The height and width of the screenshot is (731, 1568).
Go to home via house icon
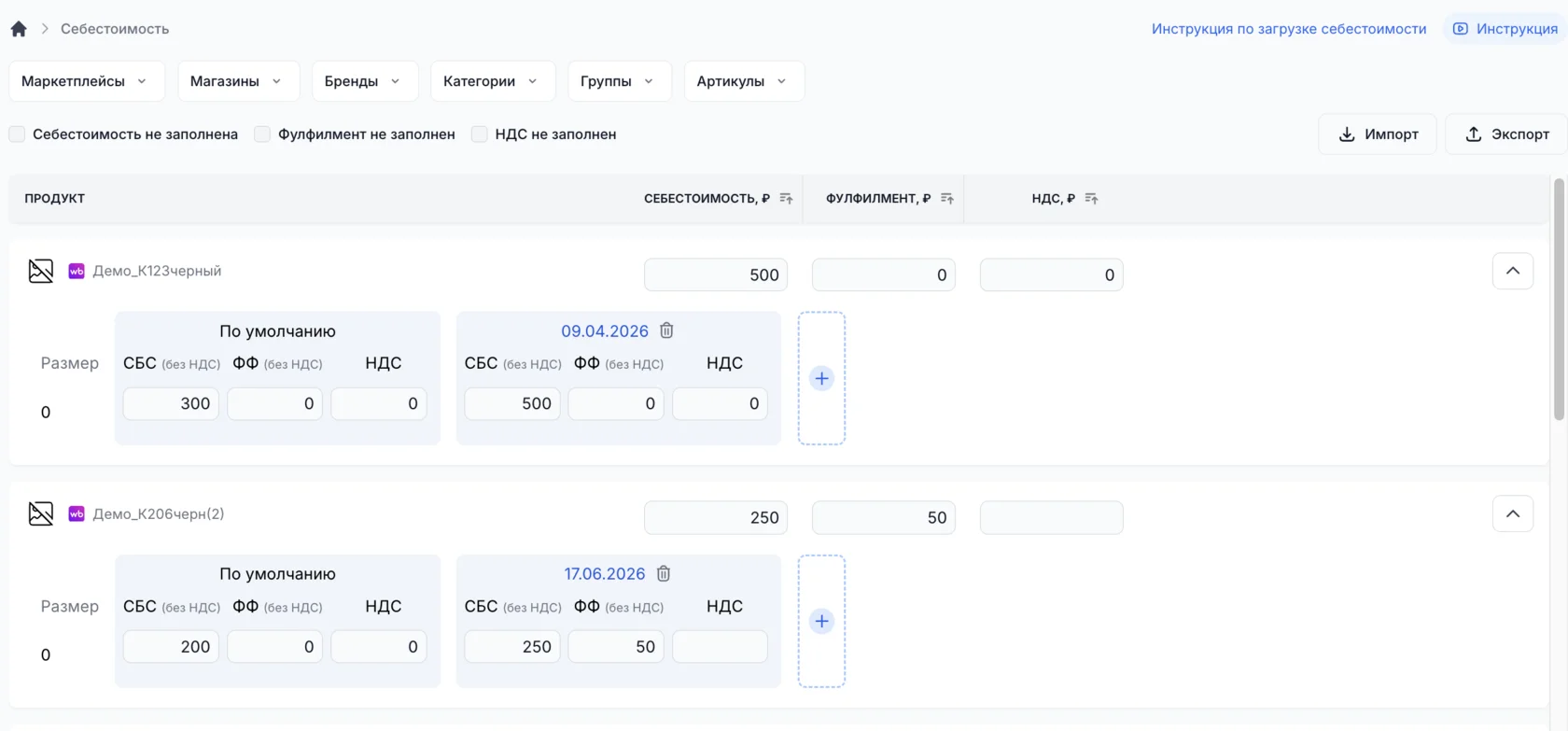pyautogui.click(x=19, y=29)
